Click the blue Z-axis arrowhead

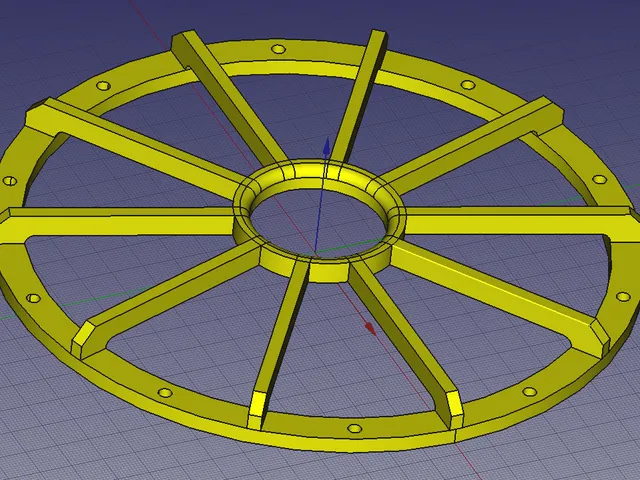point(327,147)
